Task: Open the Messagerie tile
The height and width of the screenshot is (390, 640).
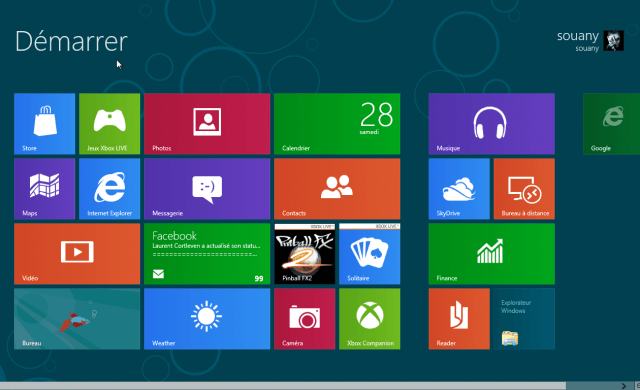Action: click(207, 189)
